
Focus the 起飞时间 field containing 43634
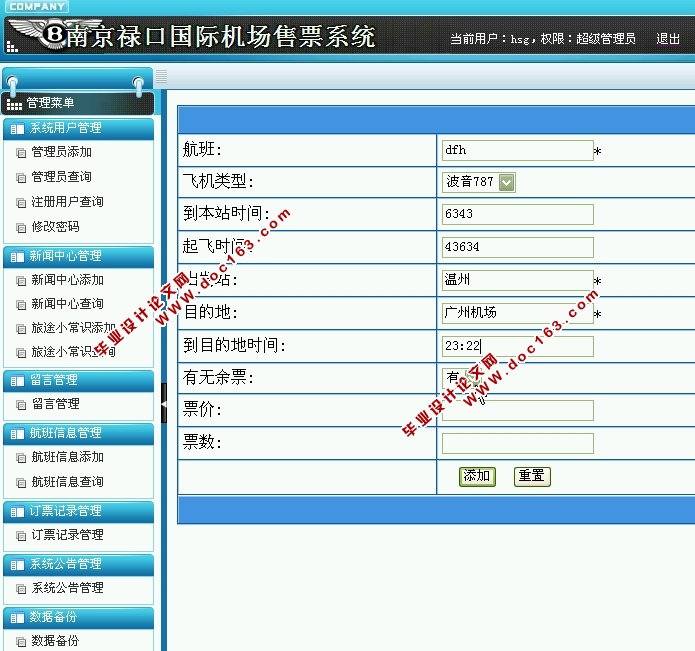(x=518, y=247)
